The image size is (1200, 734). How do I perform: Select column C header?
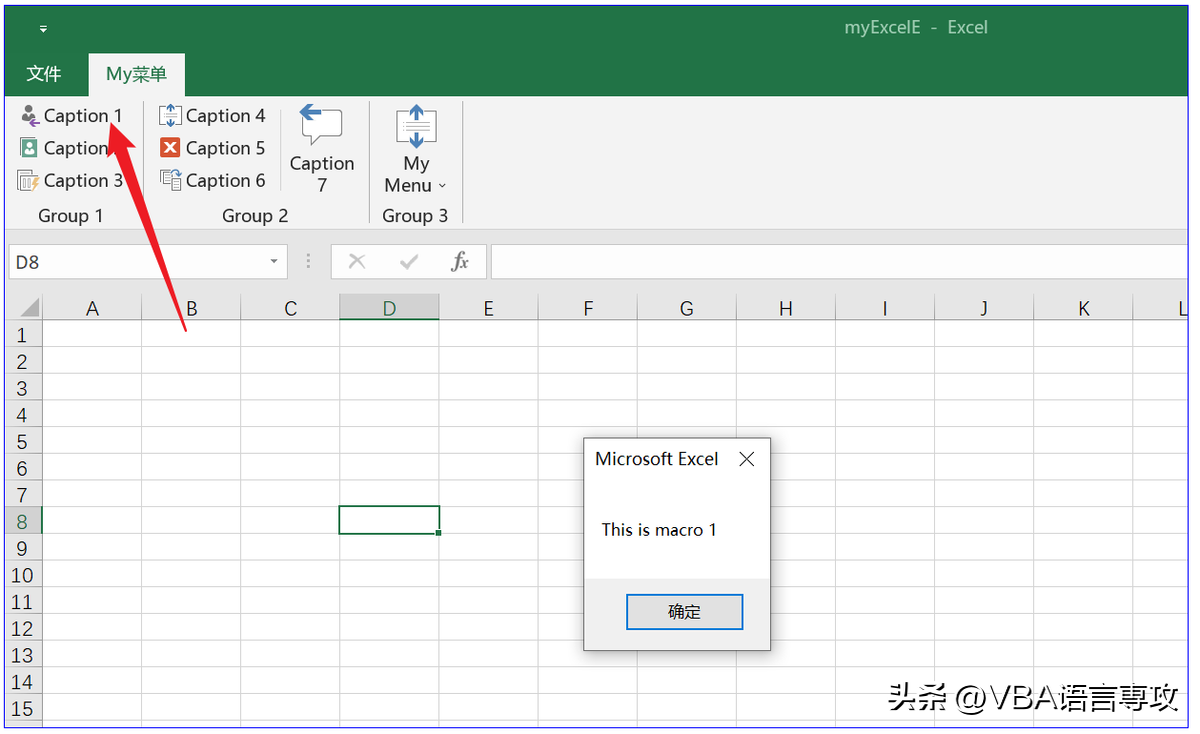tap(290, 308)
